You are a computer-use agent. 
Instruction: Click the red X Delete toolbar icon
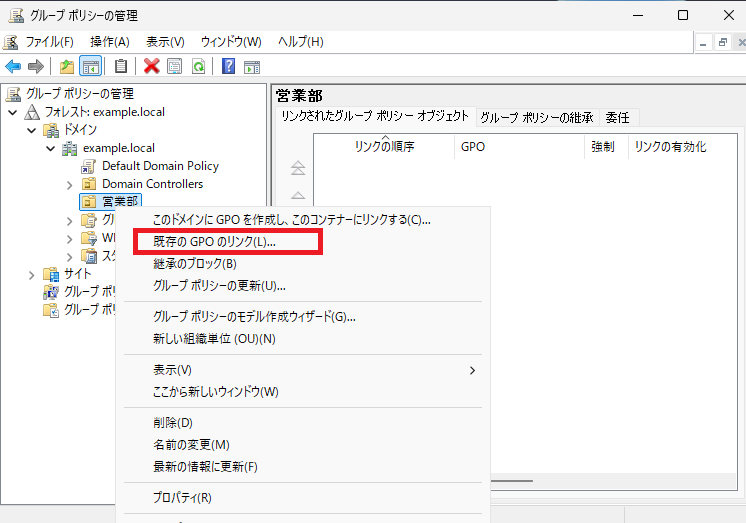pos(152,66)
